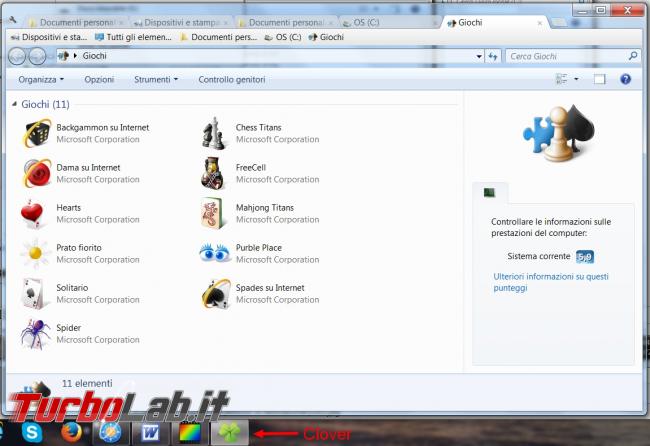650x446 pixels.
Task: Open the blue globe taskbar app
Action: 110,433
